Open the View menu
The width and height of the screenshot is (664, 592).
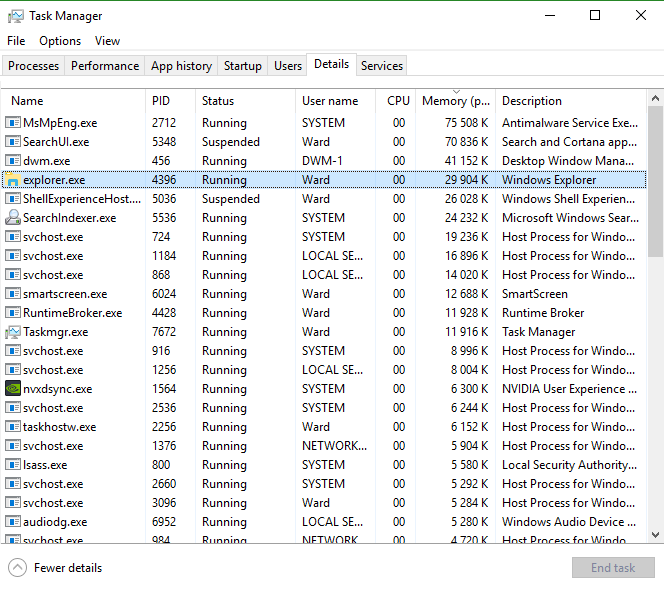click(x=108, y=41)
